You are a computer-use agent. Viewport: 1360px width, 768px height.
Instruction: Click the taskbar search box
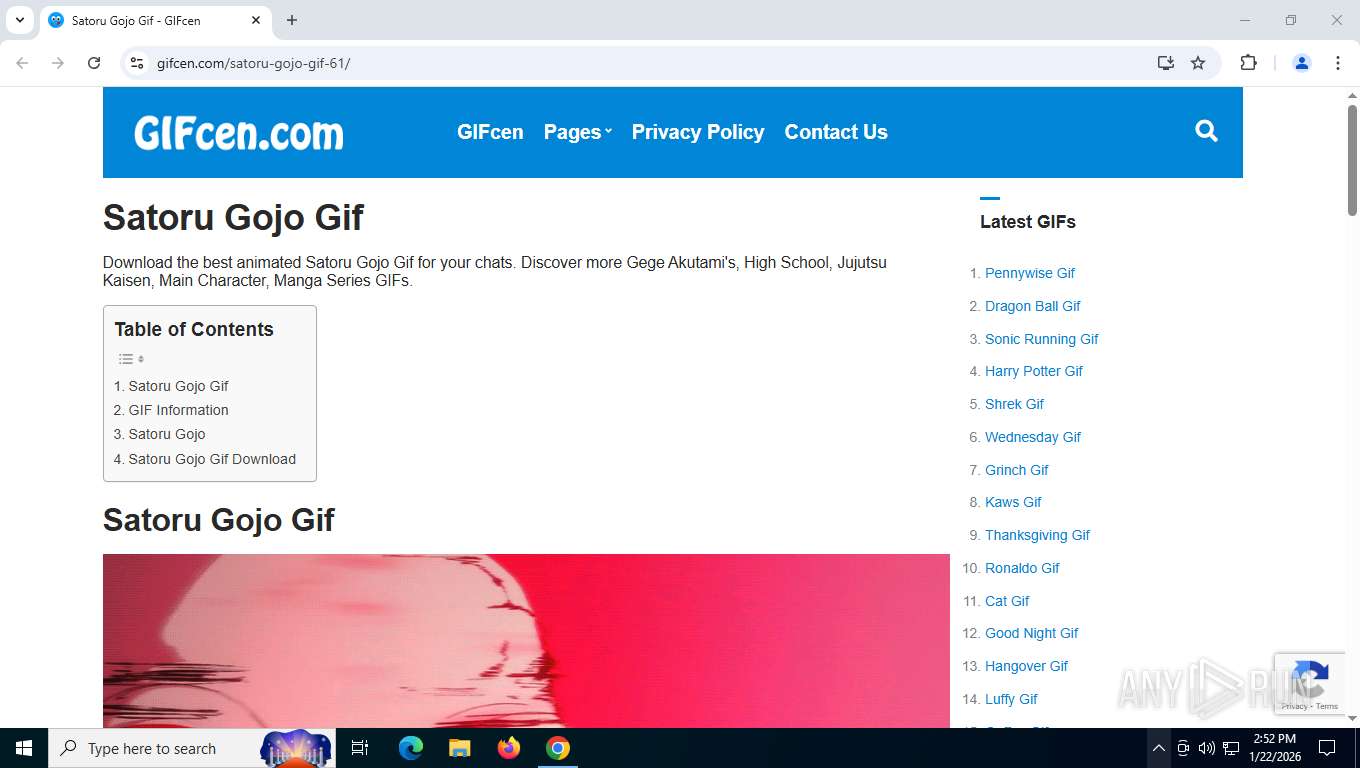(192, 748)
